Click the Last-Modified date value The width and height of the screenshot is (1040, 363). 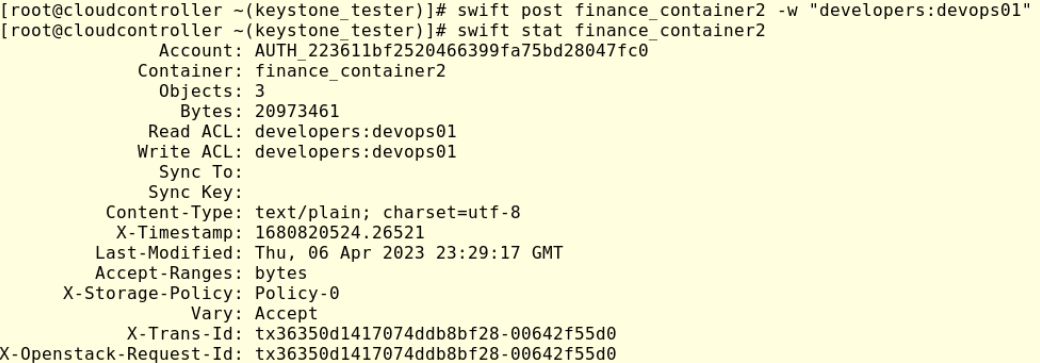point(409,254)
